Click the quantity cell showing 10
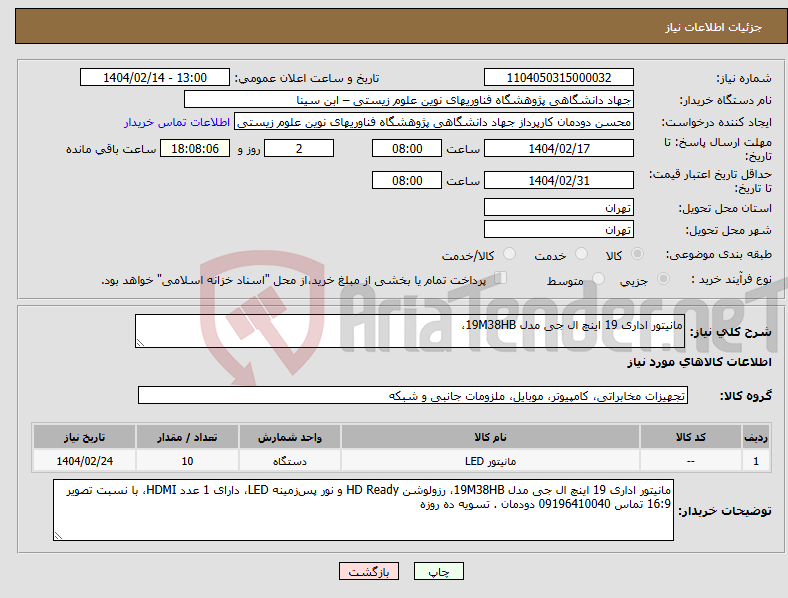Screen dimensions: 788x598 pyautogui.click(x=187, y=461)
